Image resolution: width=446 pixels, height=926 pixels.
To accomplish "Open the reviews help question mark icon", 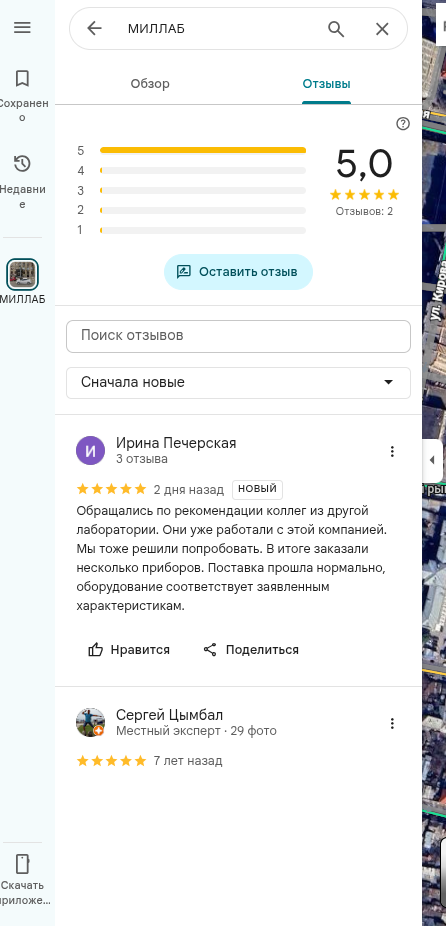I will (403, 123).
